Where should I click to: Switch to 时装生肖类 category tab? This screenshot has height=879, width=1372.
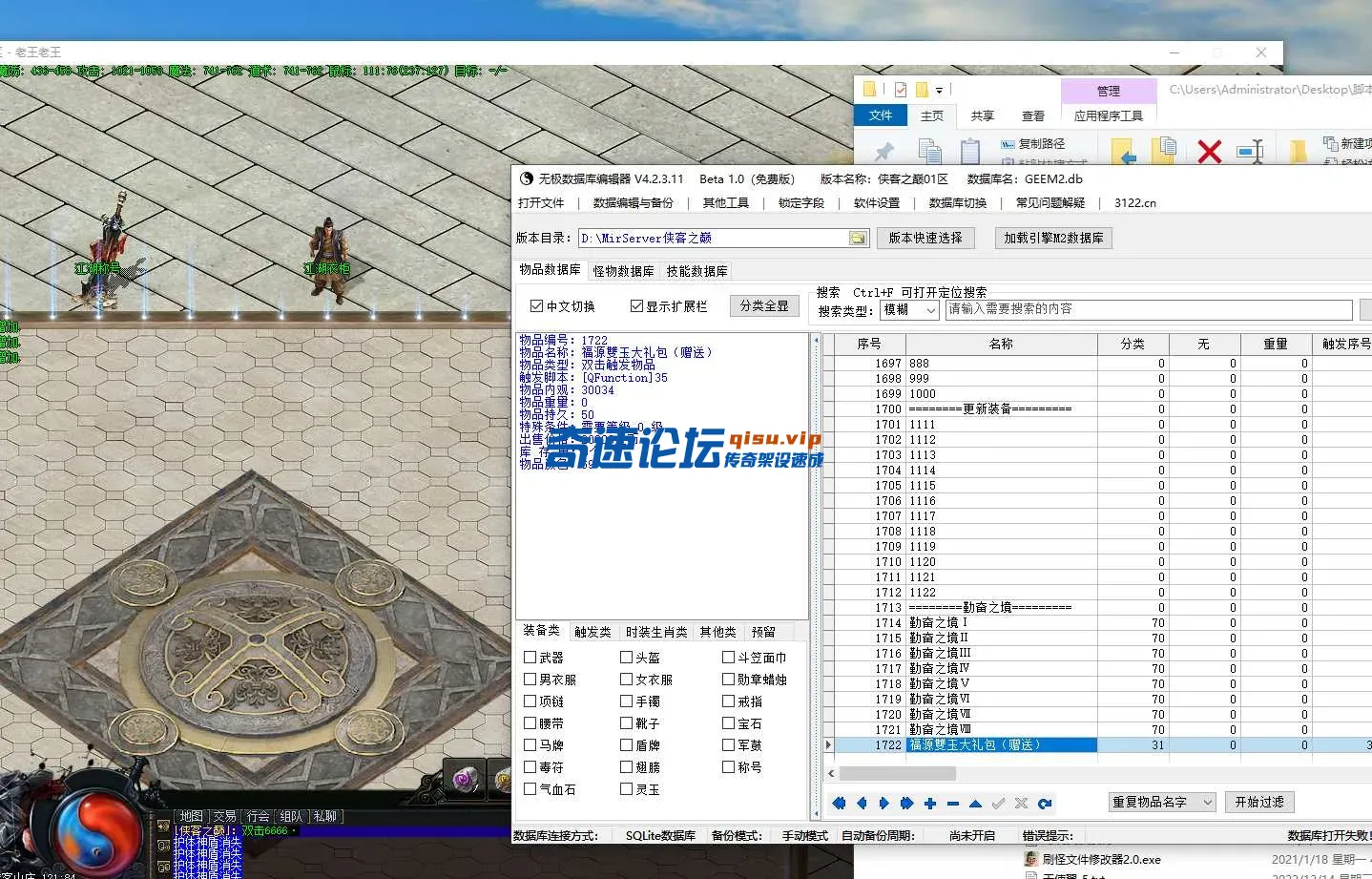656,632
